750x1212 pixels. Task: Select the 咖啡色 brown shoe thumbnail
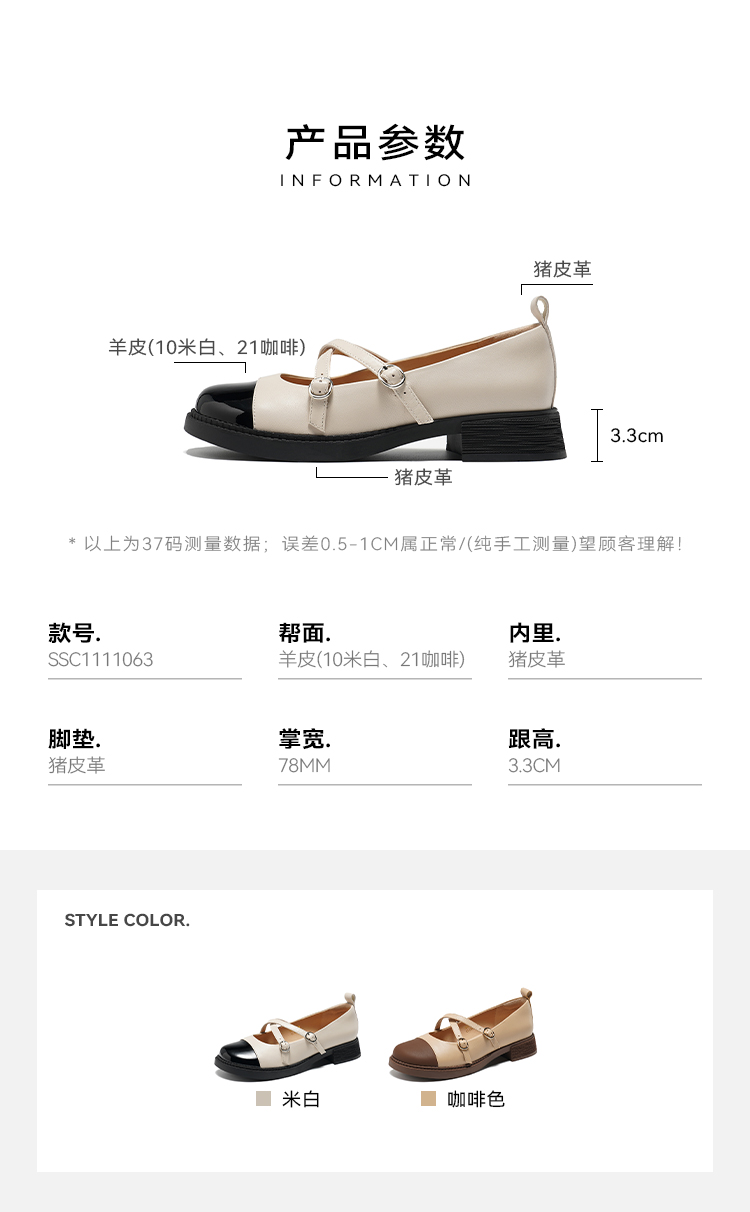pyautogui.click(x=463, y=1035)
